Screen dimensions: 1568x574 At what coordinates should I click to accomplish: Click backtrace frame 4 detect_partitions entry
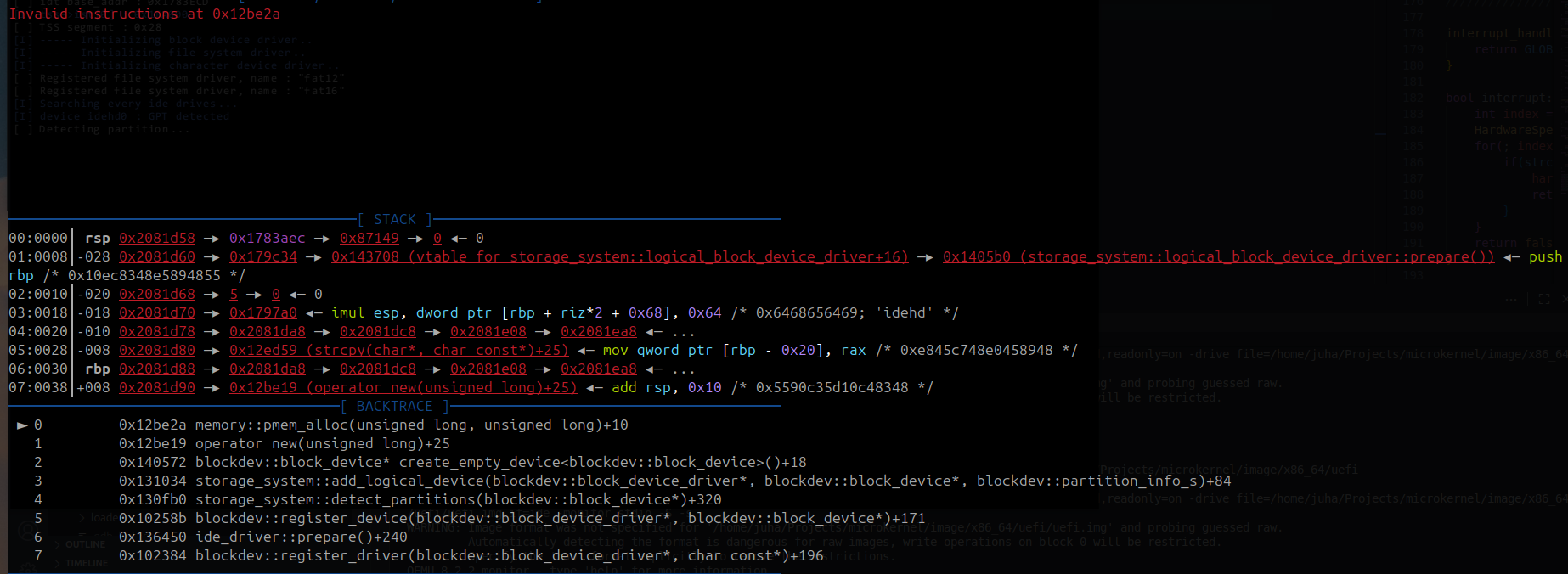pyautogui.click(x=420, y=500)
